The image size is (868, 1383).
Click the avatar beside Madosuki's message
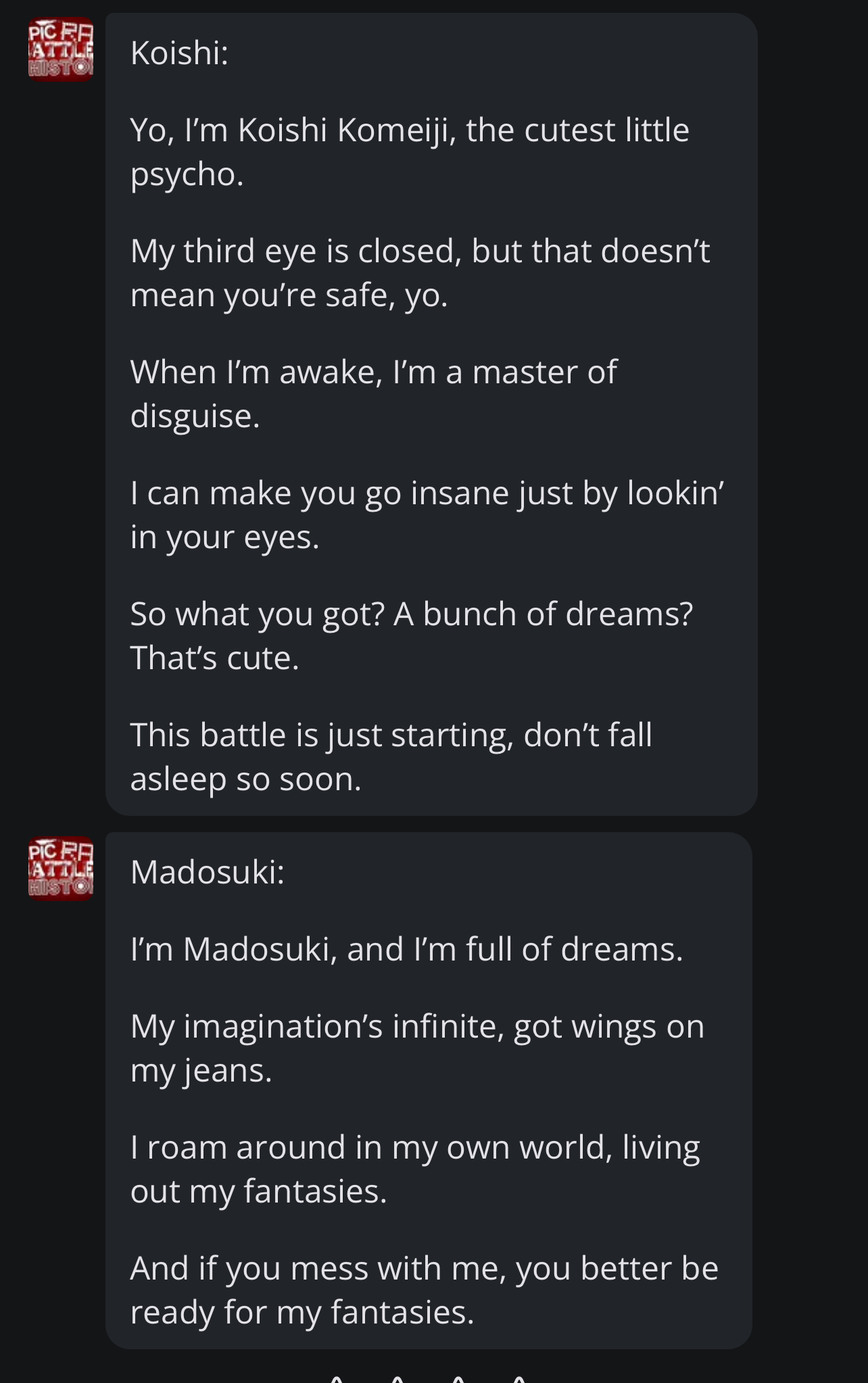(x=61, y=869)
